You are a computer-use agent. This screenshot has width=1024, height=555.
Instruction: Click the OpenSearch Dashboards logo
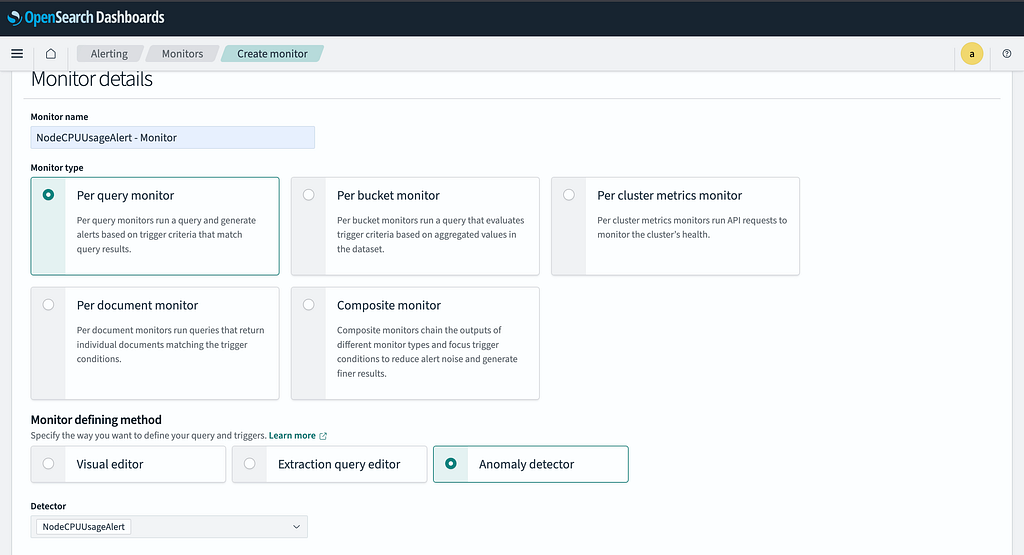tap(86, 18)
